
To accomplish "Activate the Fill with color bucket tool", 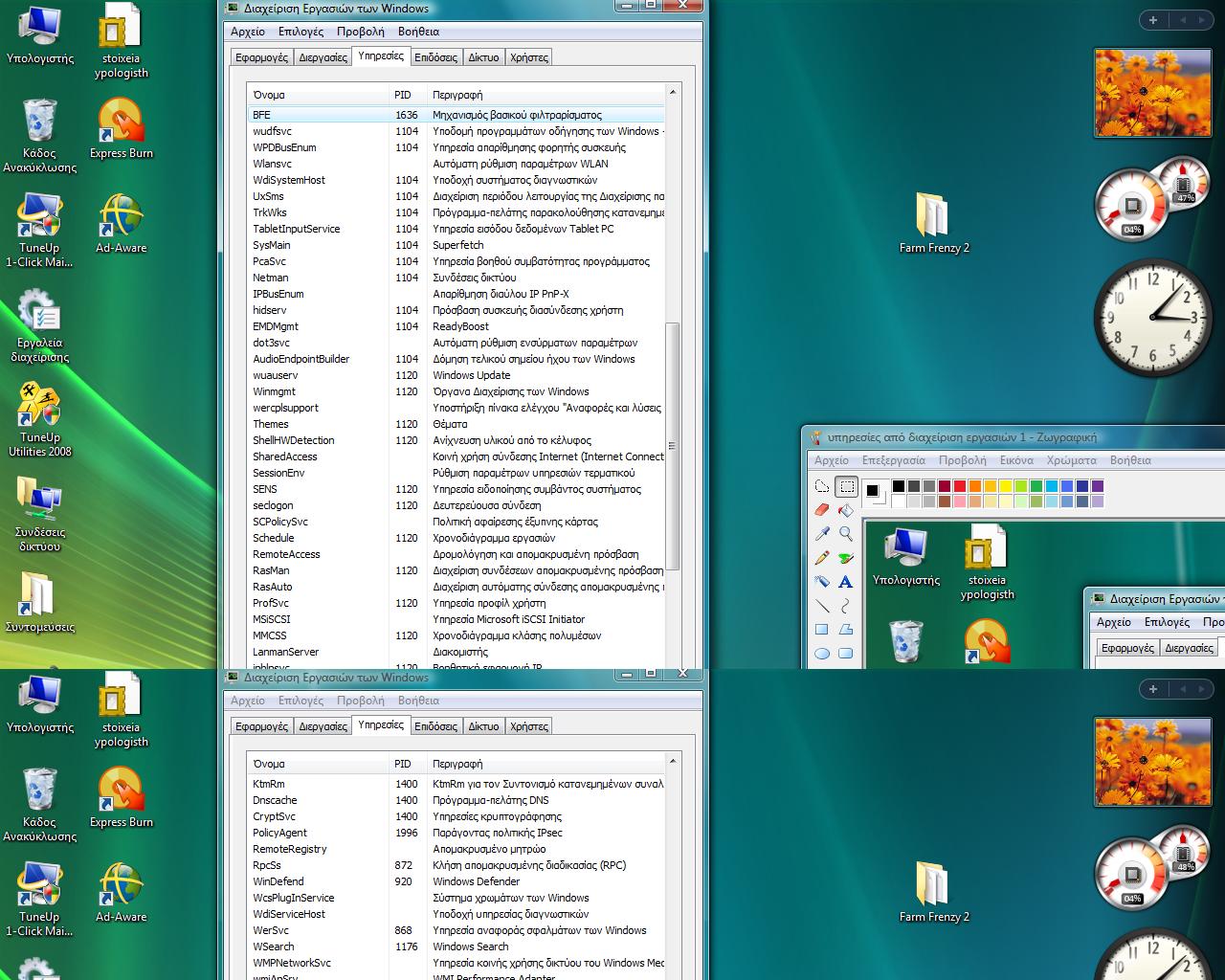I will click(846, 510).
